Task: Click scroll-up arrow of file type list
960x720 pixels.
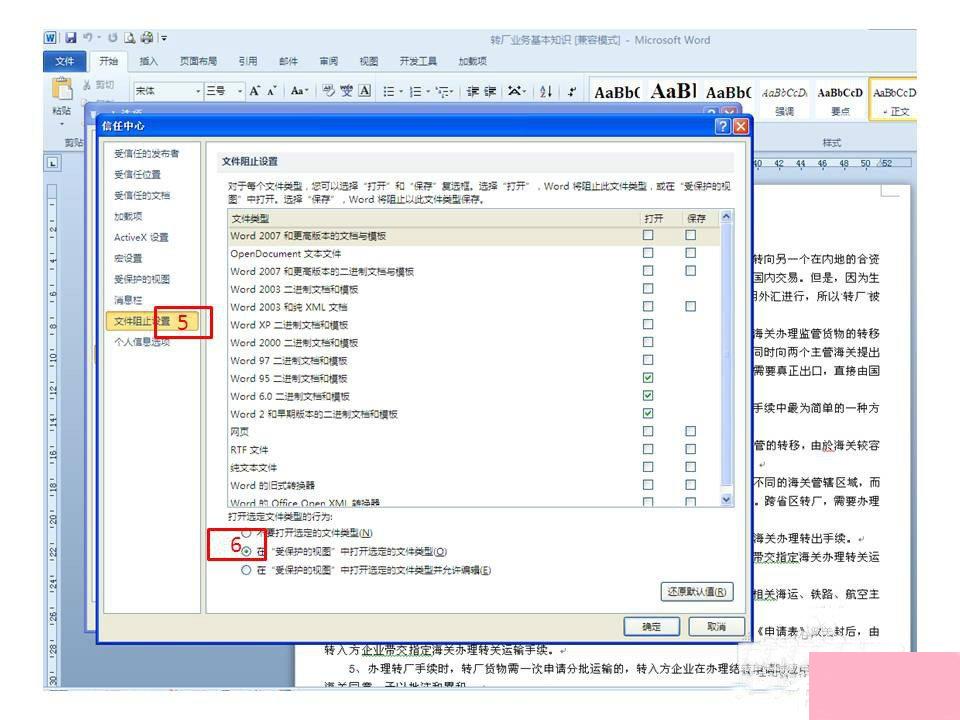Action: [x=727, y=217]
